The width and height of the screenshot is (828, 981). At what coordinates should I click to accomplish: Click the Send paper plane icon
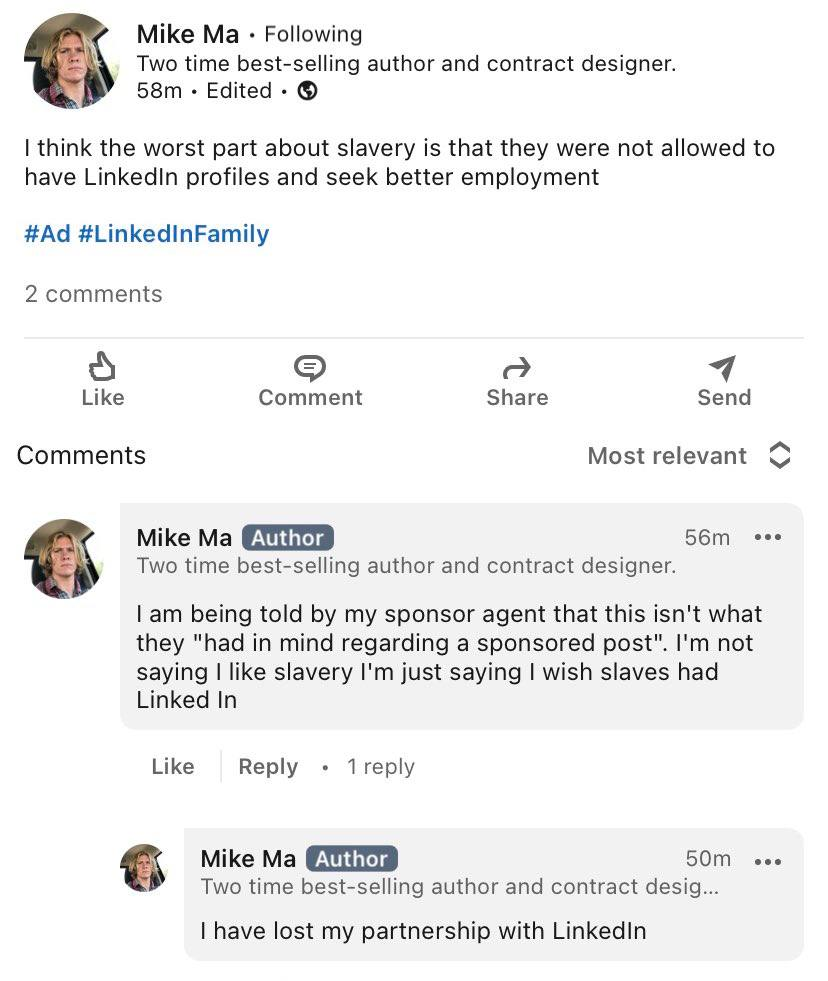[723, 368]
